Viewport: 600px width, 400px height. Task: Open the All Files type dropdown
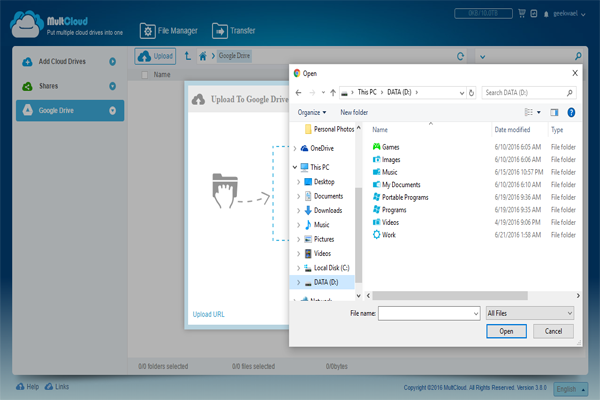pos(530,313)
